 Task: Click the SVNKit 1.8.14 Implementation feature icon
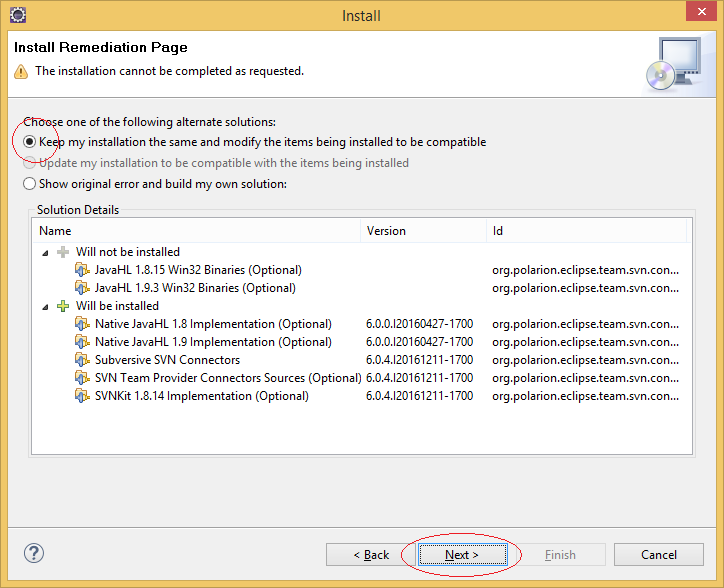82,396
